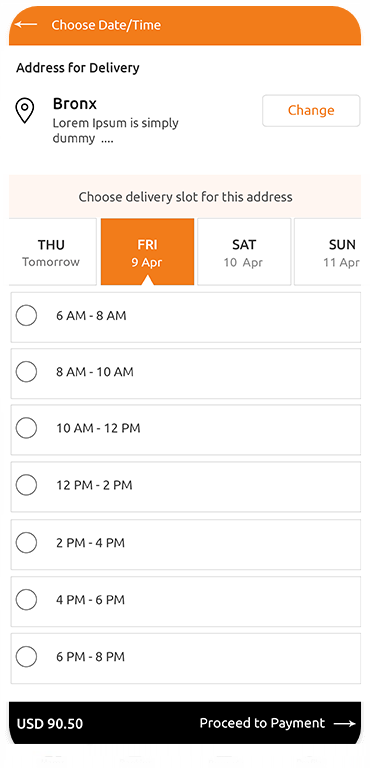This screenshot has width=370, height=768.
Task: Click the Change address button
Action: tap(311, 111)
